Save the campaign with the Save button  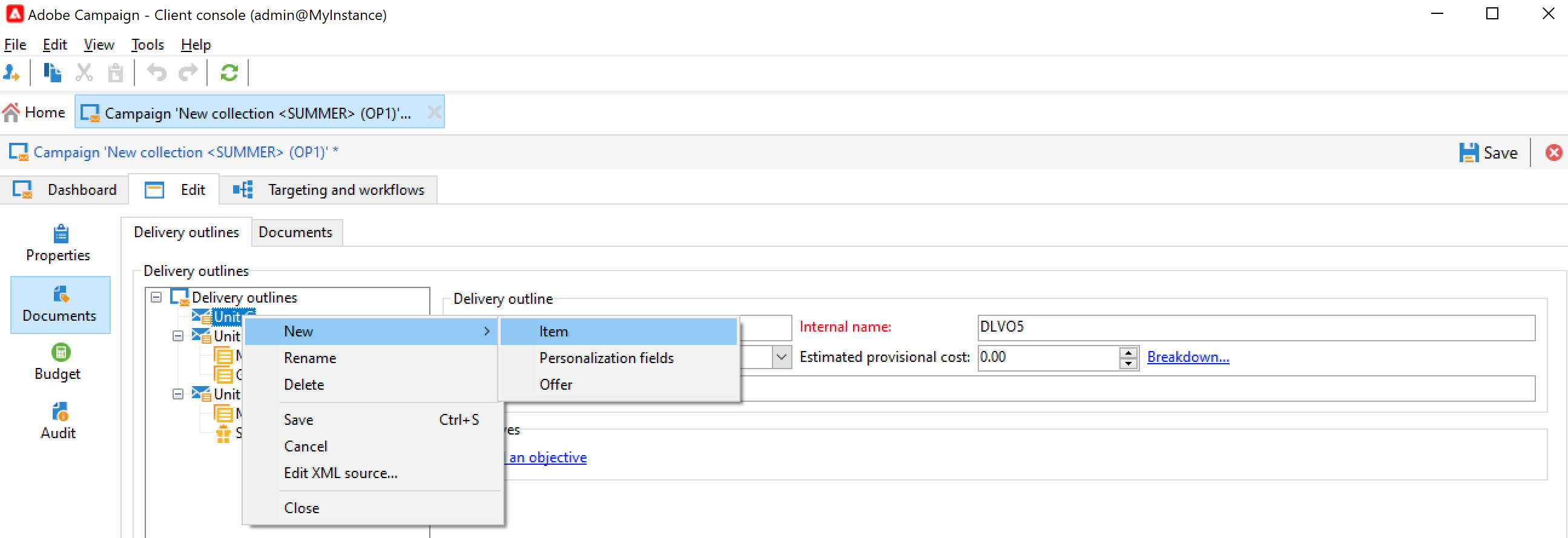point(1489,153)
